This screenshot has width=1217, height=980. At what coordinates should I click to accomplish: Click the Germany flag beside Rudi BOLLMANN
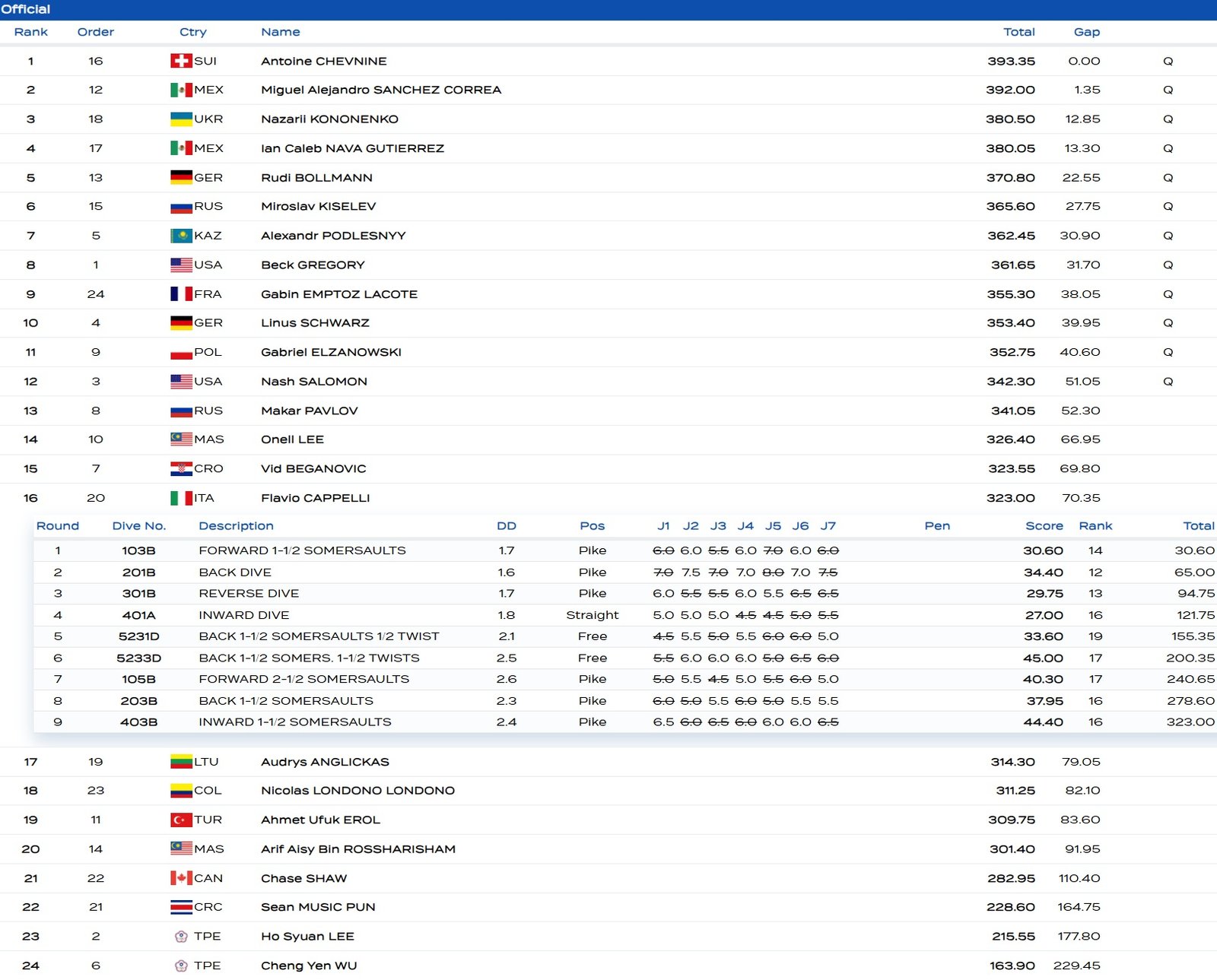[x=181, y=177]
